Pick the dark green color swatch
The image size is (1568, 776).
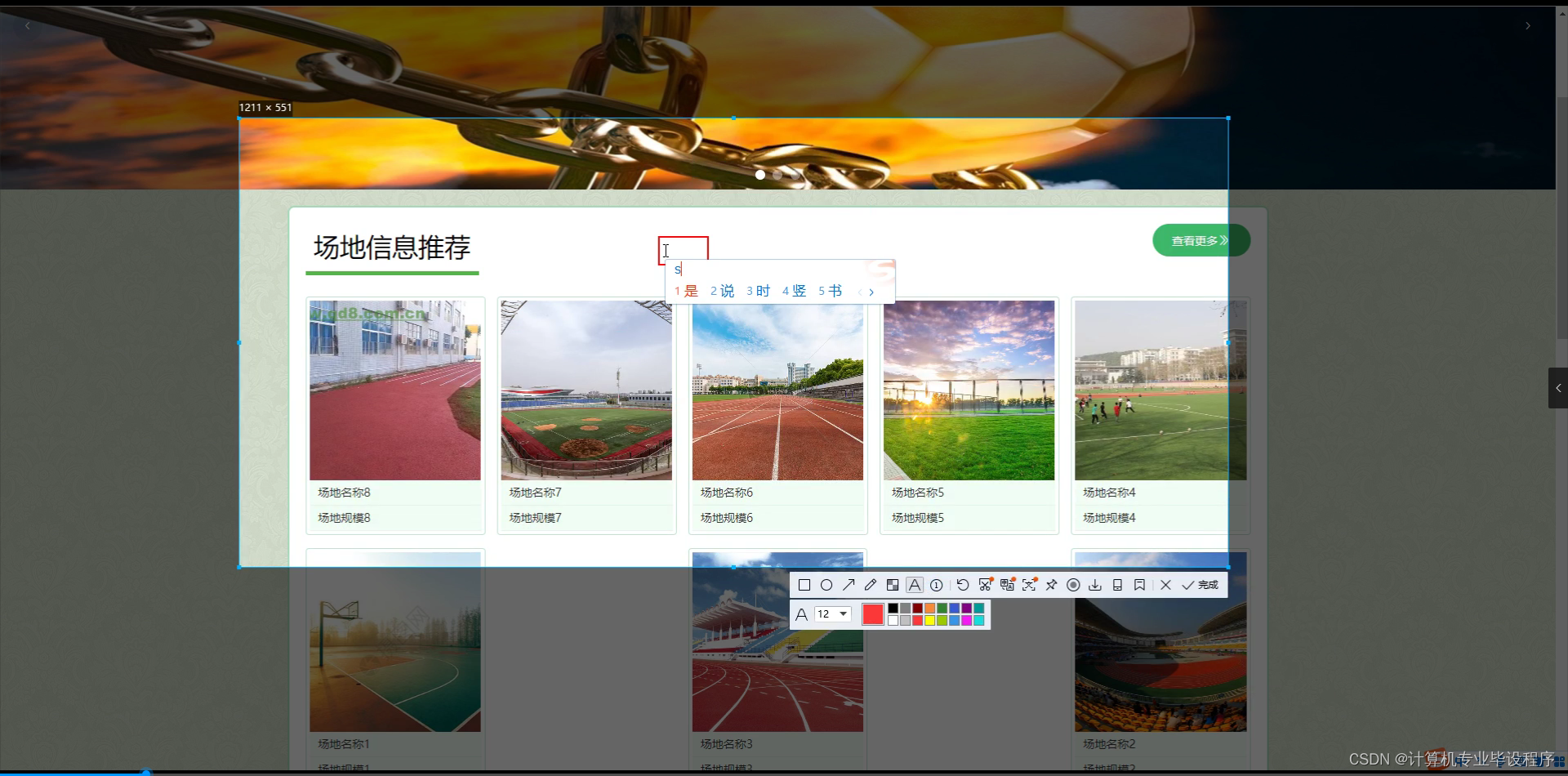pyautogui.click(x=942, y=608)
